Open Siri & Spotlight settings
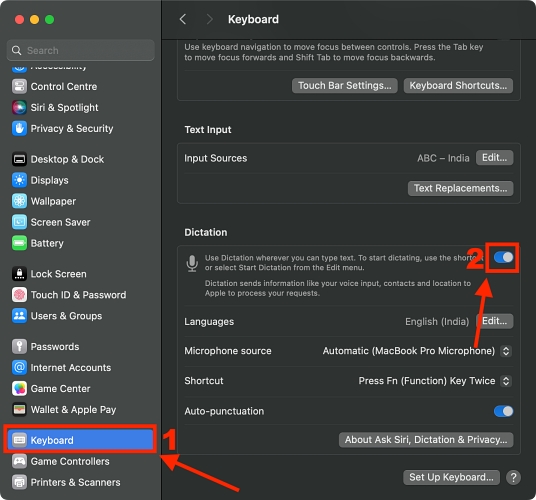536x500 pixels. [x=64, y=107]
